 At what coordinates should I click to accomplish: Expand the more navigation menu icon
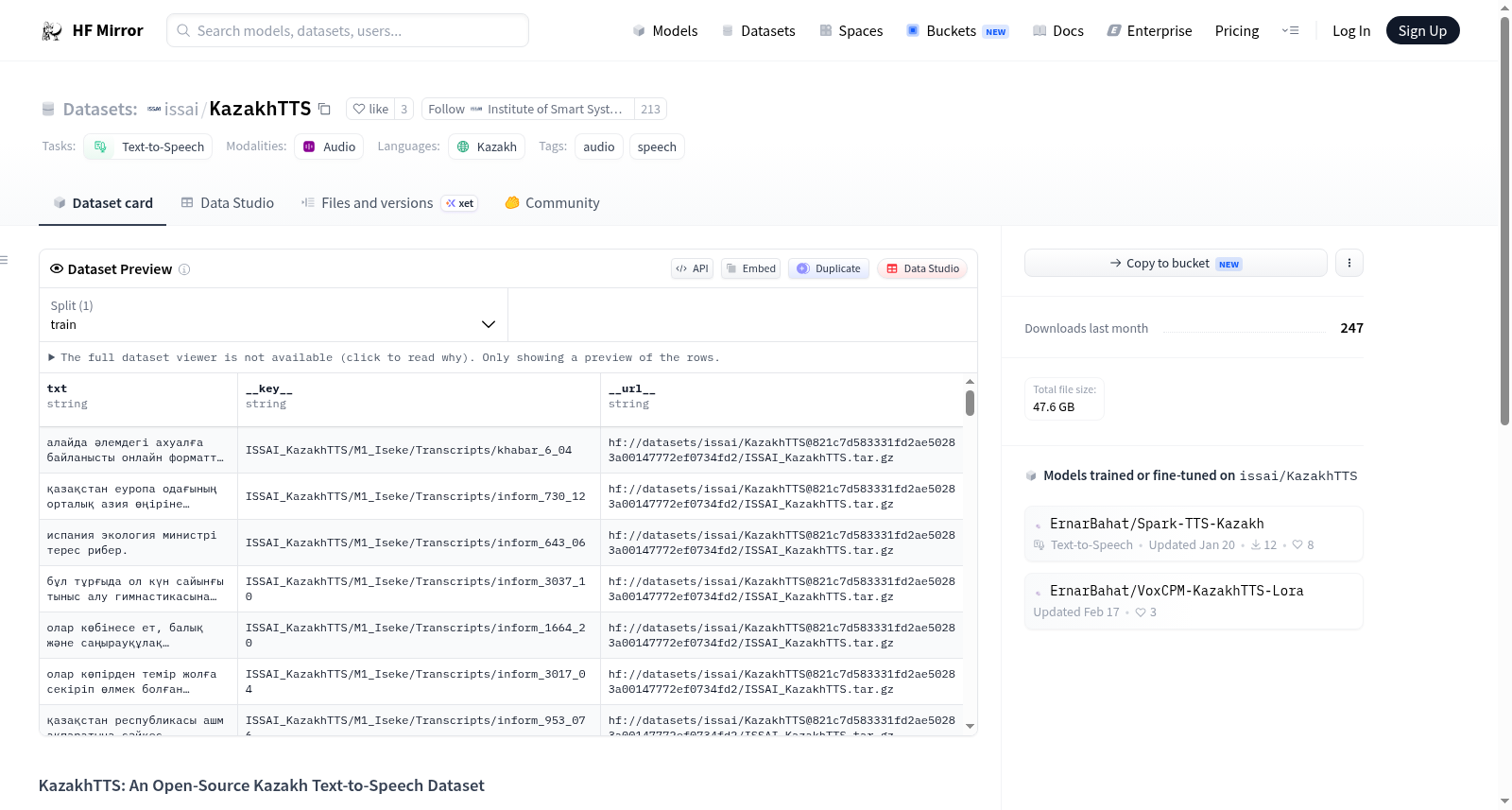click(1290, 31)
